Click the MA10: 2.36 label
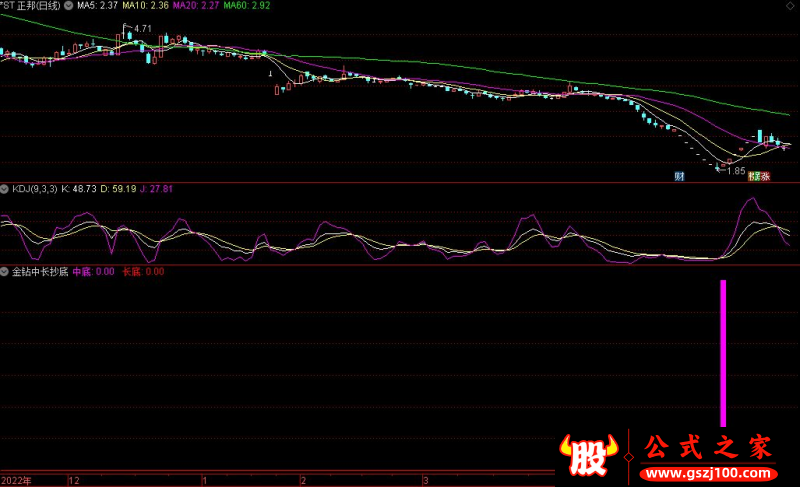The height and width of the screenshot is (487, 800). pyautogui.click(x=145, y=6)
